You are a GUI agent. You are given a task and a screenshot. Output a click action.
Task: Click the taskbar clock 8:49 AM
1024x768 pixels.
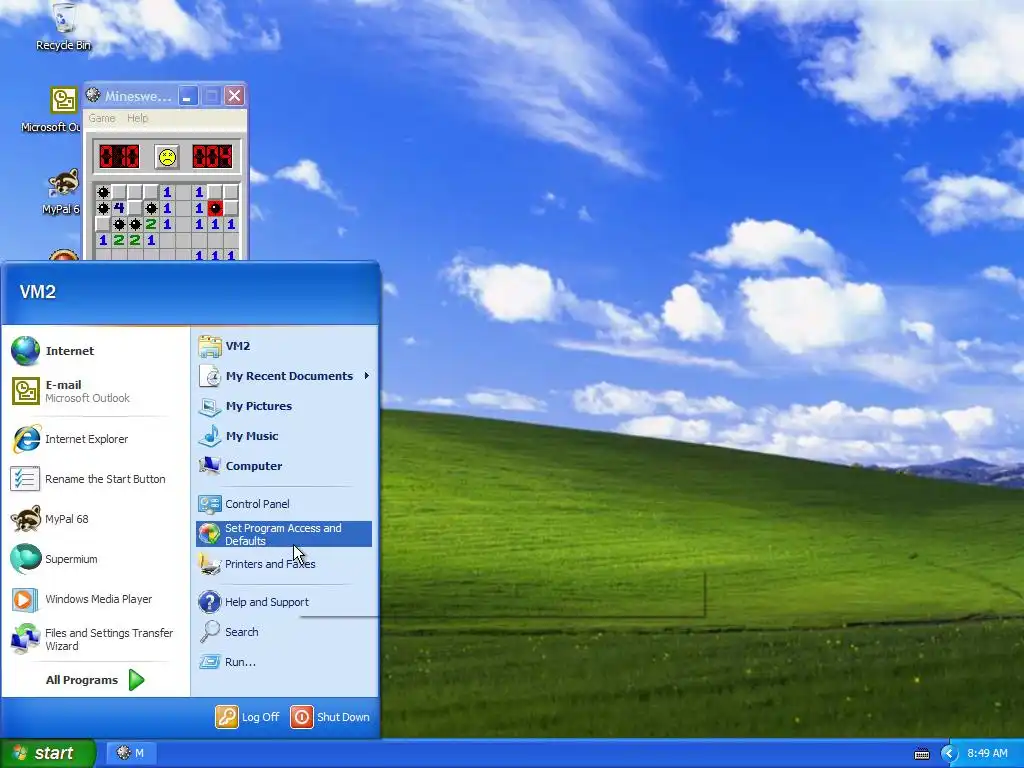pyautogui.click(x=987, y=754)
